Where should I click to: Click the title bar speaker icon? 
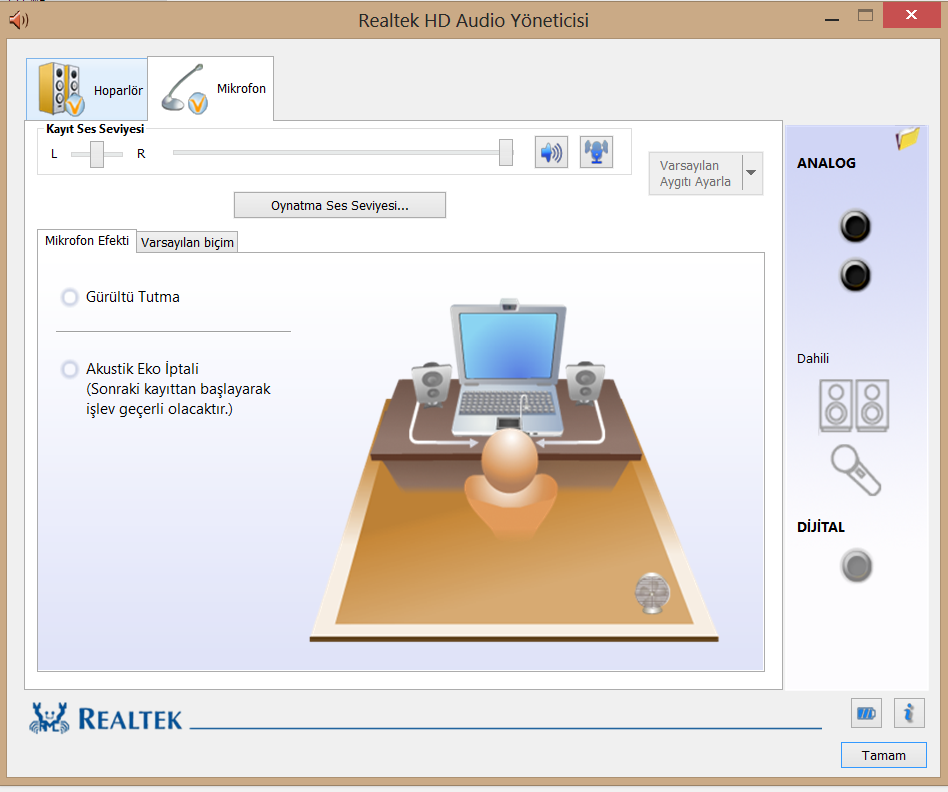point(19,21)
